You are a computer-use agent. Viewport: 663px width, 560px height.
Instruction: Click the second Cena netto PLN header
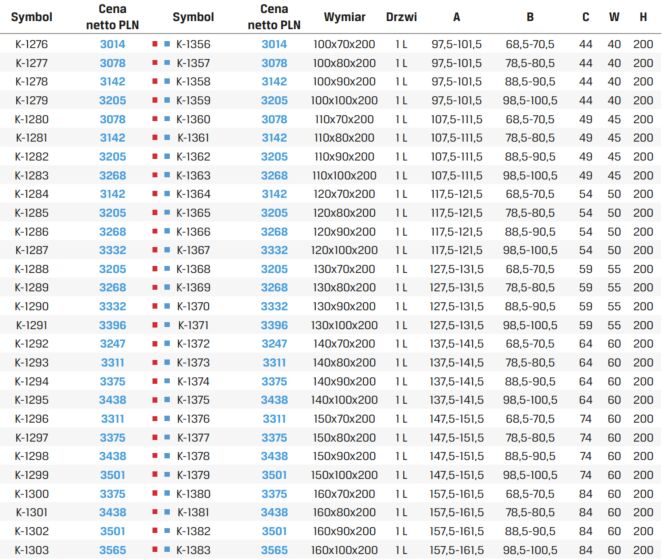274,17
